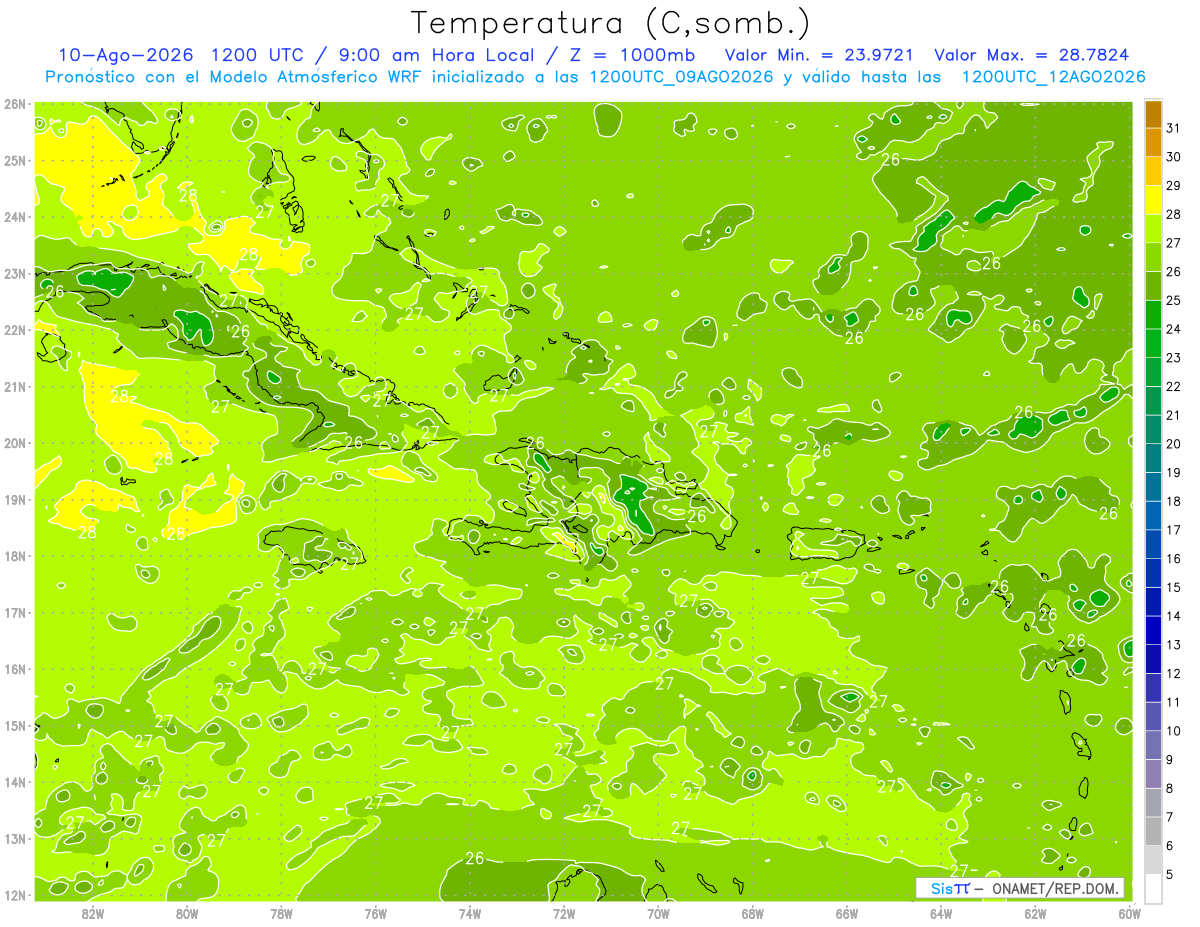1200x927 pixels.
Task: Click legend scale value 31
Action: [x=1173, y=128]
